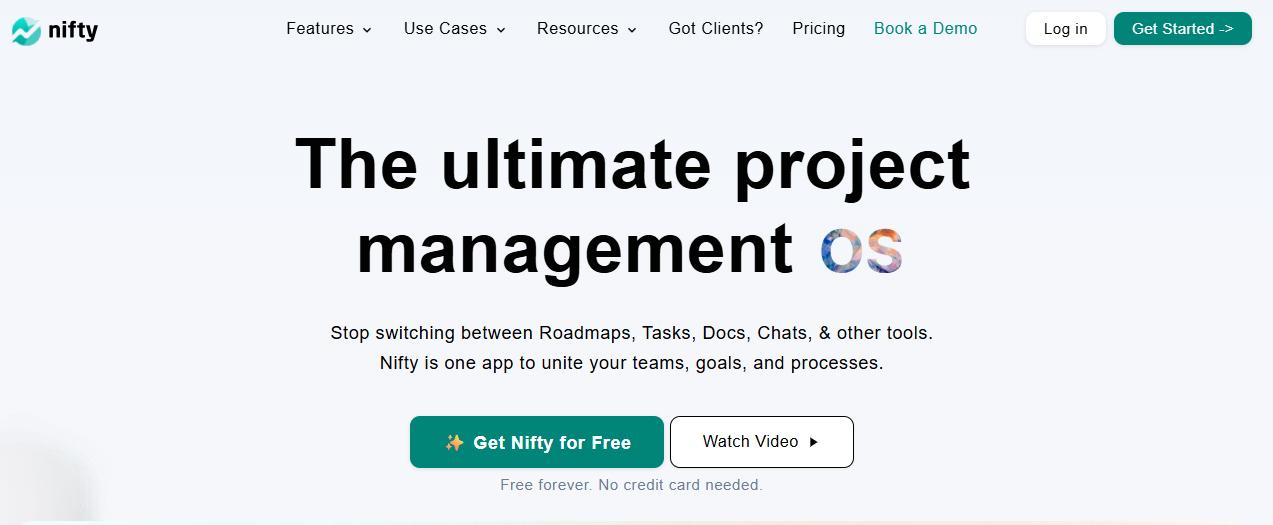Click the Log in button
The height and width of the screenshot is (525, 1273).
coord(1066,29)
